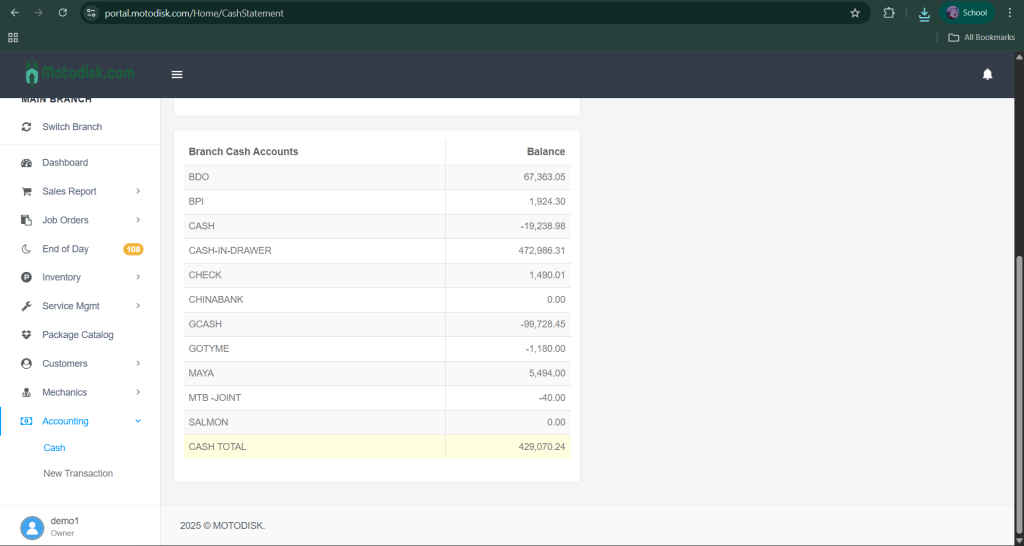Open the Package Catalog page

pos(77,335)
